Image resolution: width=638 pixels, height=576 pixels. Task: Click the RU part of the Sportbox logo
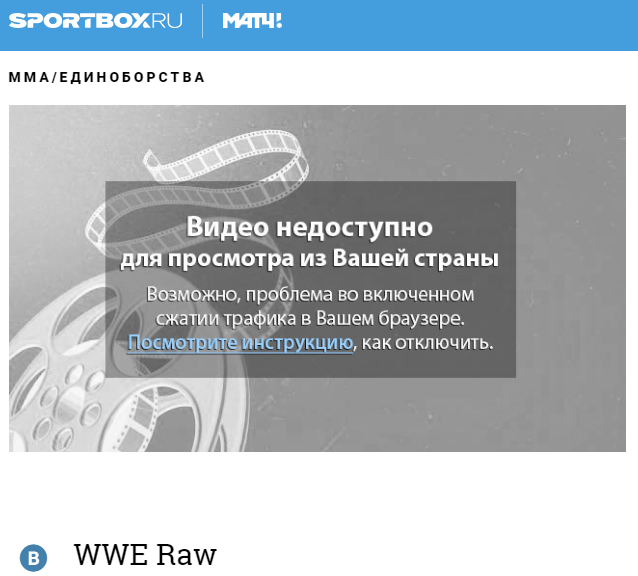(167, 21)
